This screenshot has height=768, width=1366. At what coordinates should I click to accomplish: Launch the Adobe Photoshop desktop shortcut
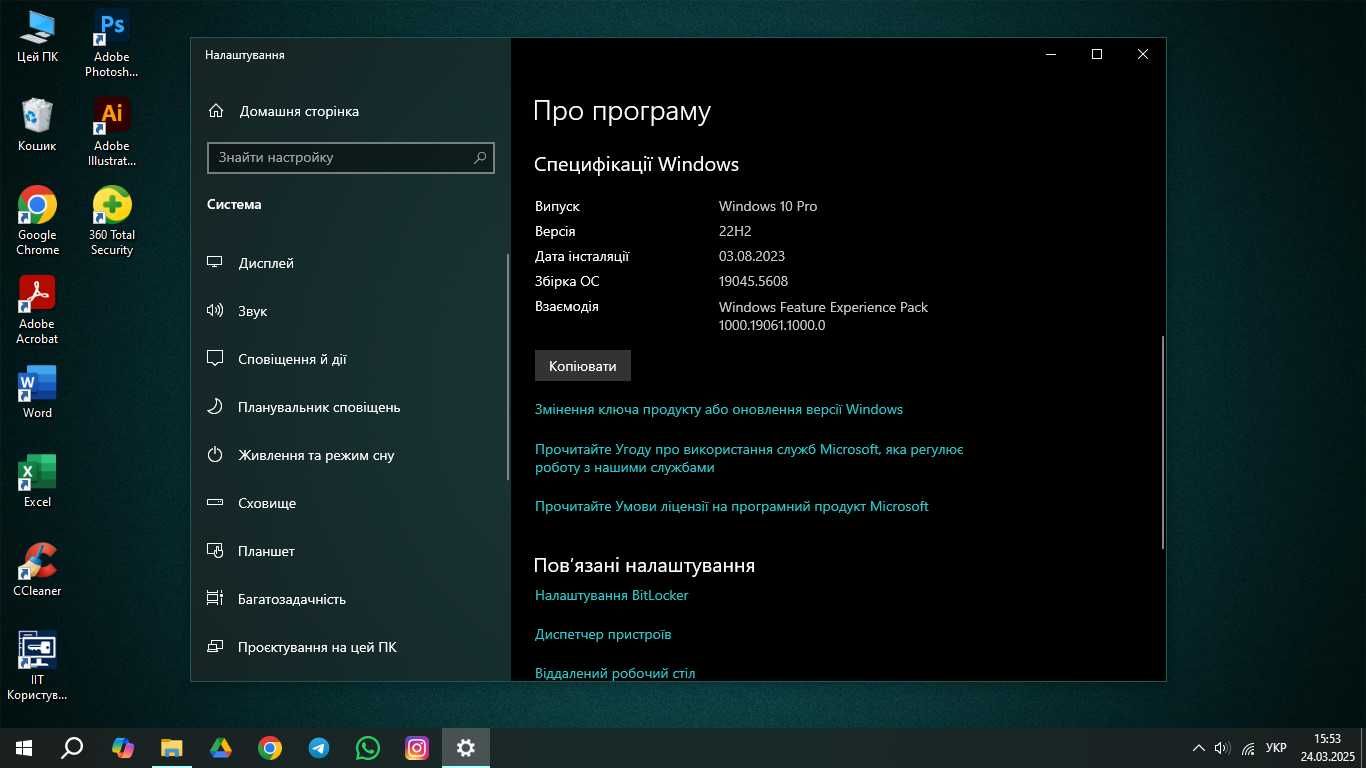point(112,44)
